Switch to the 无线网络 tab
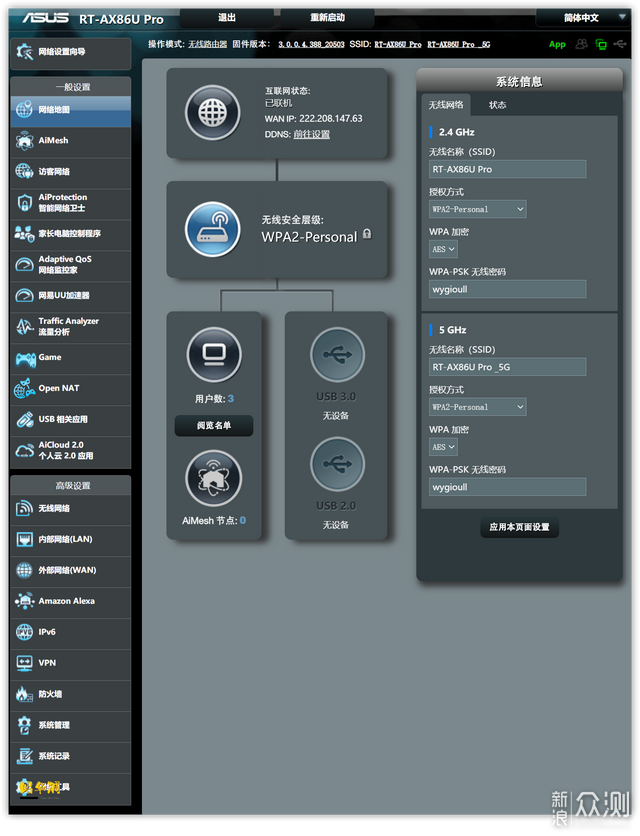Viewport: 640px width, 836px height. 446,105
